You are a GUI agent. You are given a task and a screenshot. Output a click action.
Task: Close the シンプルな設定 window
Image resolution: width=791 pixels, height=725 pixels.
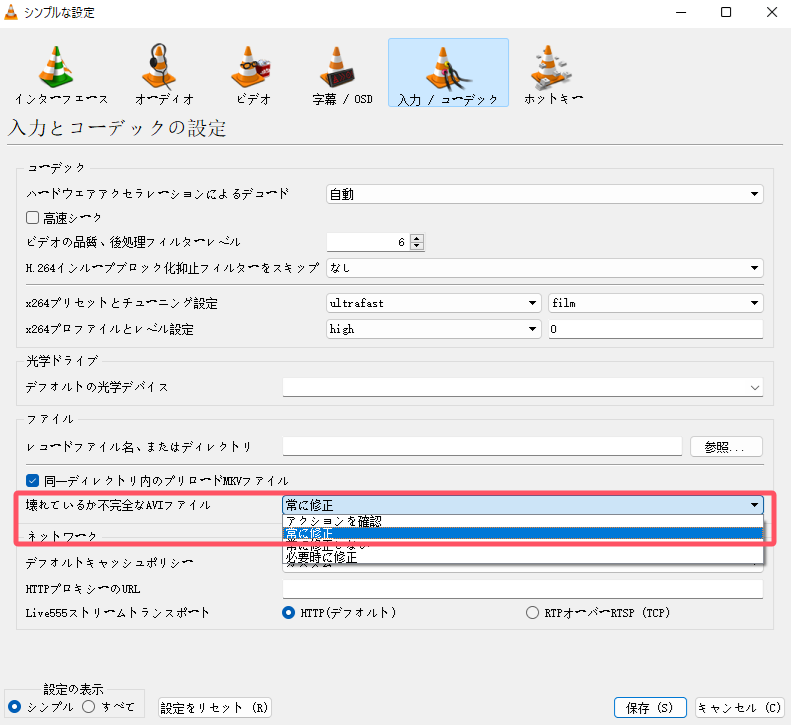coord(772,12)
